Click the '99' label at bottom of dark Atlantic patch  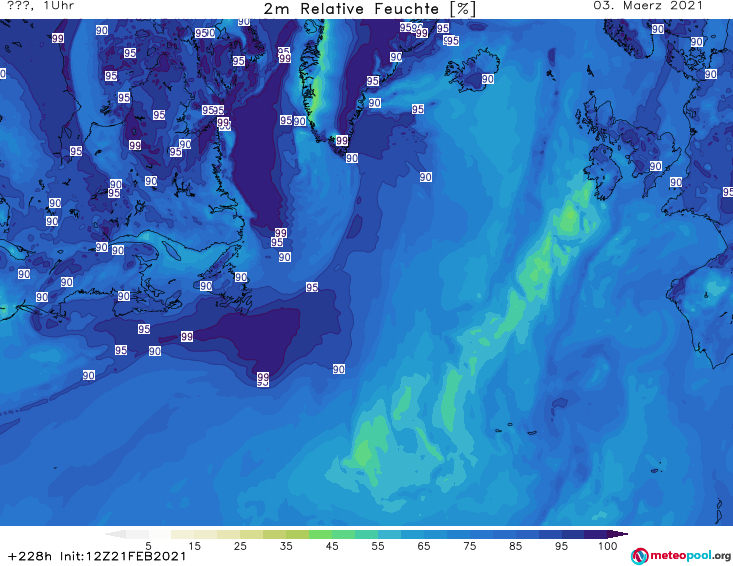point(263,377)
